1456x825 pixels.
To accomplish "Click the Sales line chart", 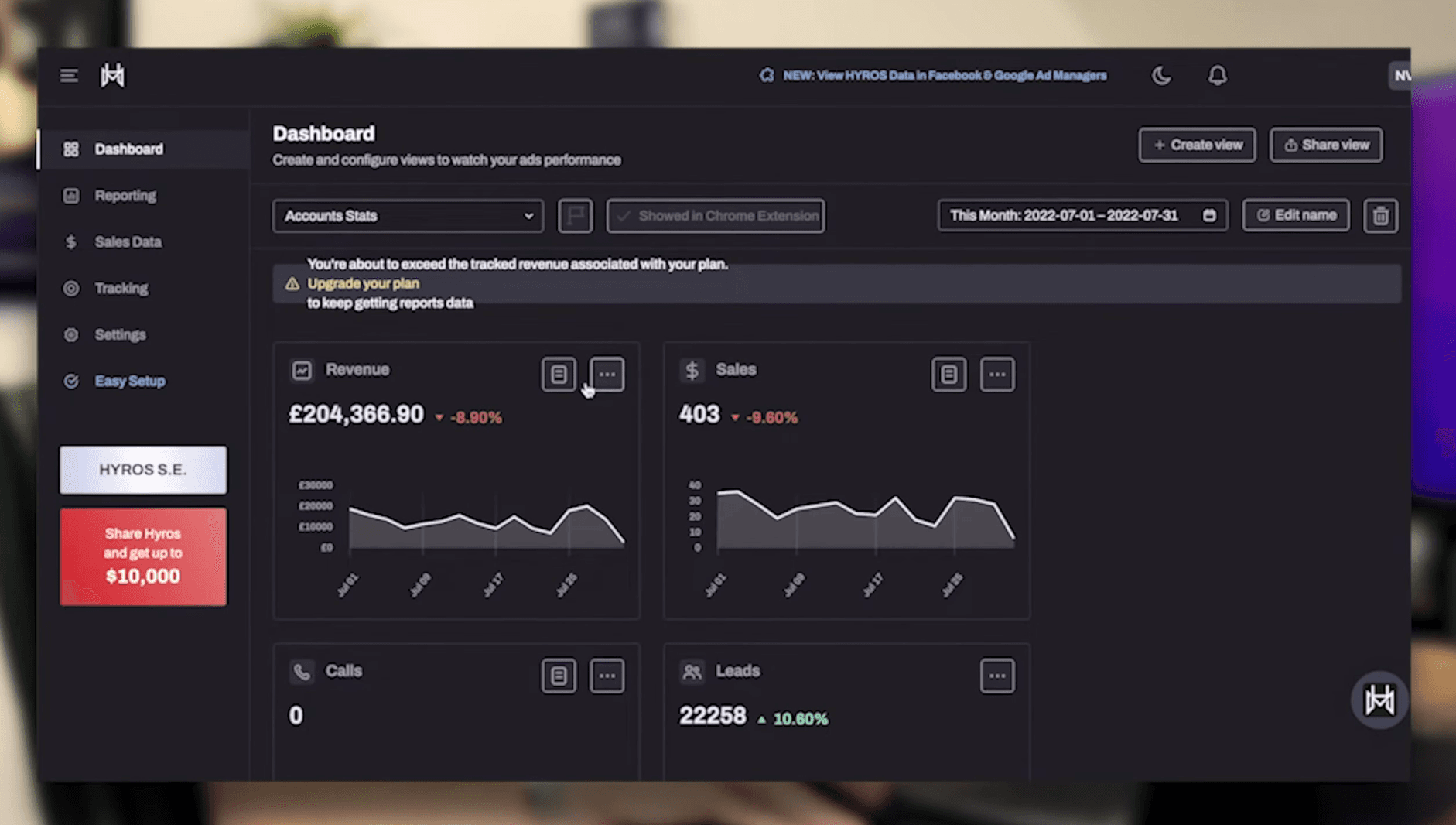I will (x=866, y=520).
